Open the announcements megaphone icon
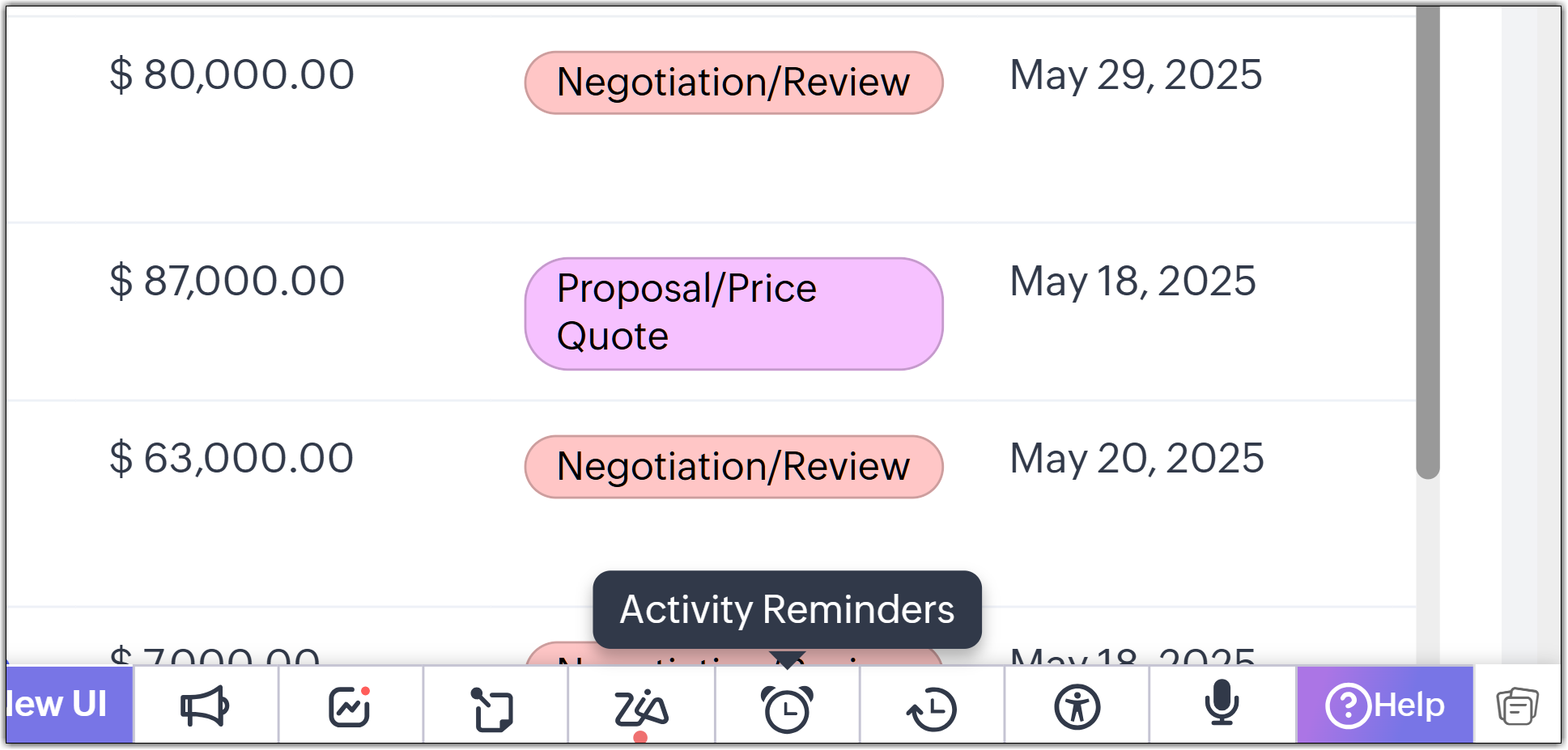The image size is (1568, 750). pyautogui.click(x=205, y=706)
